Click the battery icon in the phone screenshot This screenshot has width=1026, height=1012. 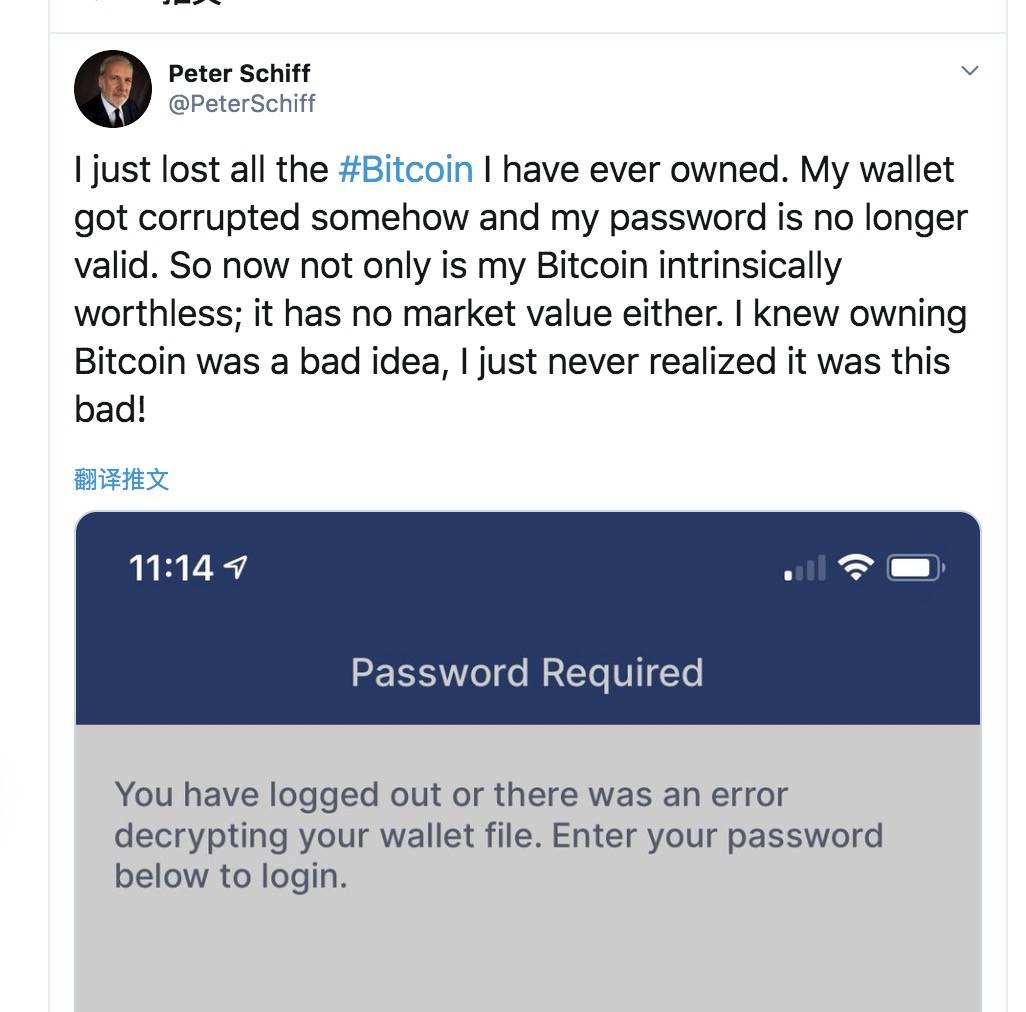pyautogui.click(x=915, y=568)
